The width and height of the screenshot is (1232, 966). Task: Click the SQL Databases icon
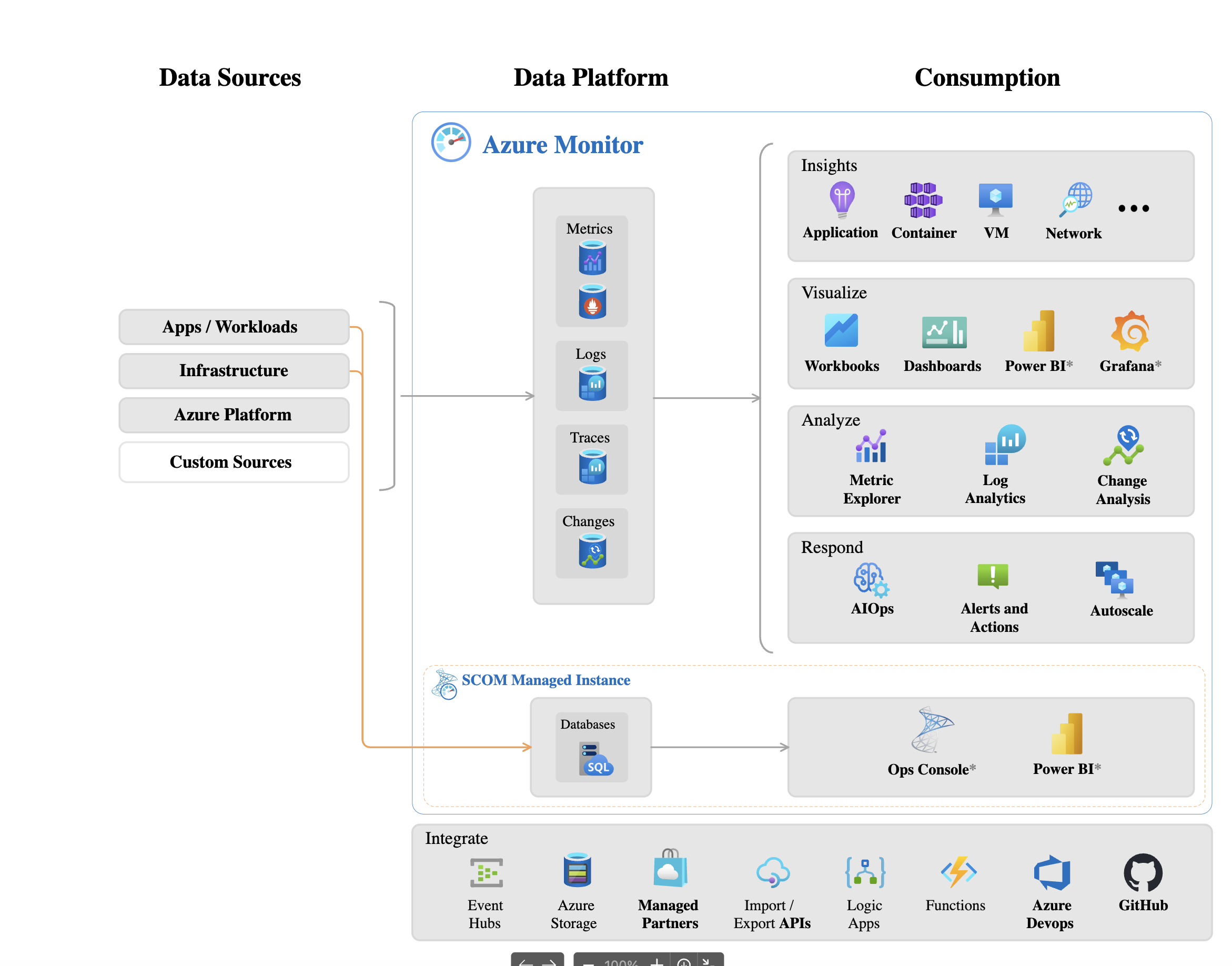[595, 759]
